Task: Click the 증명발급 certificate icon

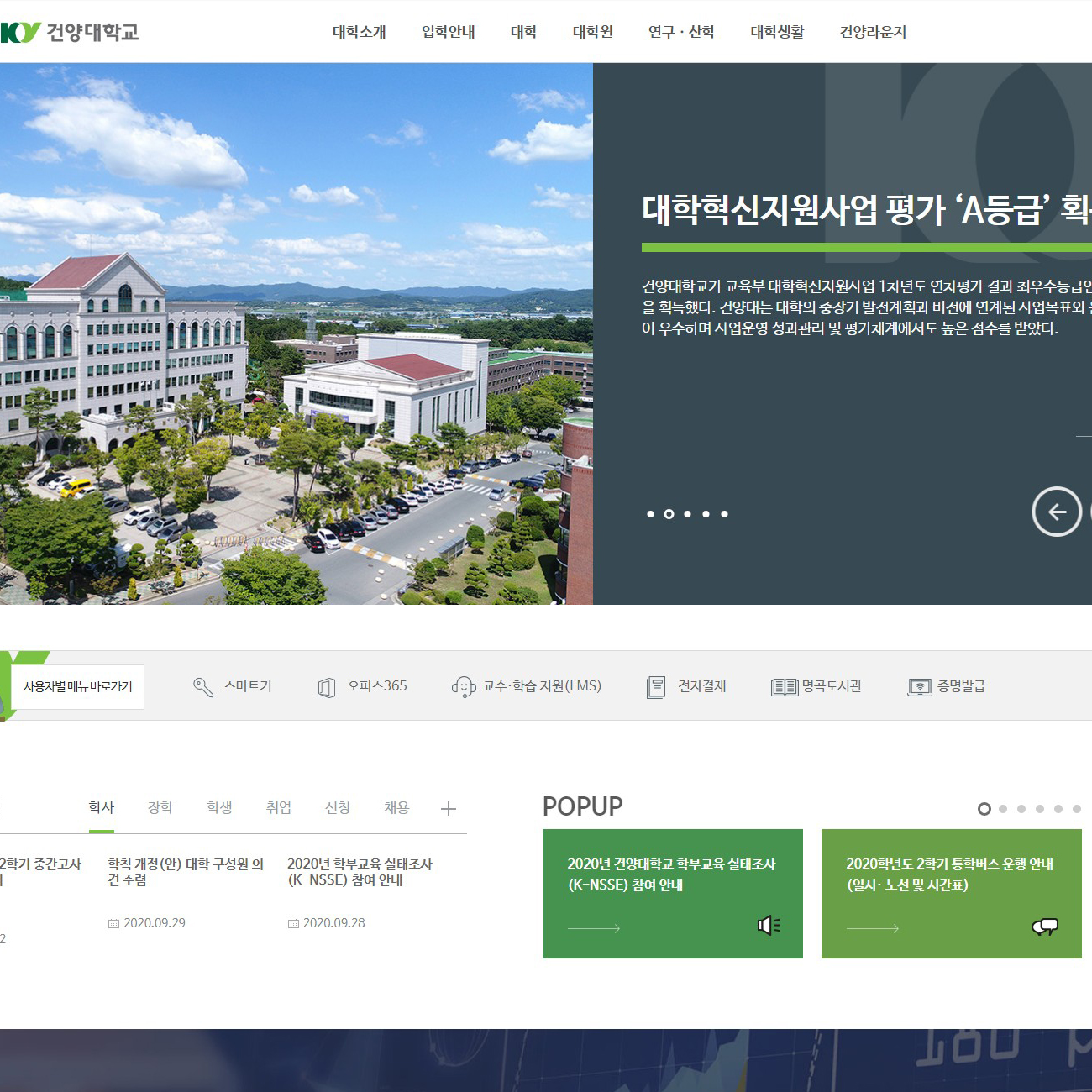Action: click(x=920, y=687)
